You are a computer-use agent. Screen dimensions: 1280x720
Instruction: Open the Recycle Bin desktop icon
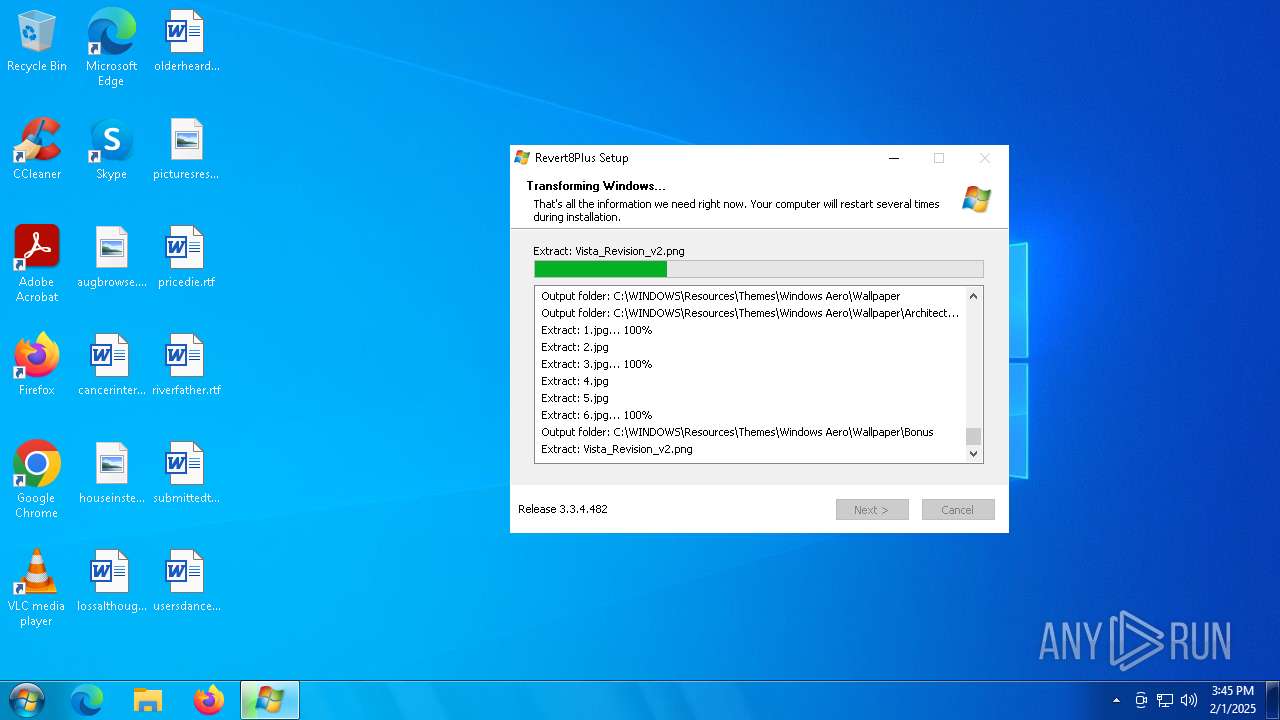pyautogui.click(x=37, y=41)
